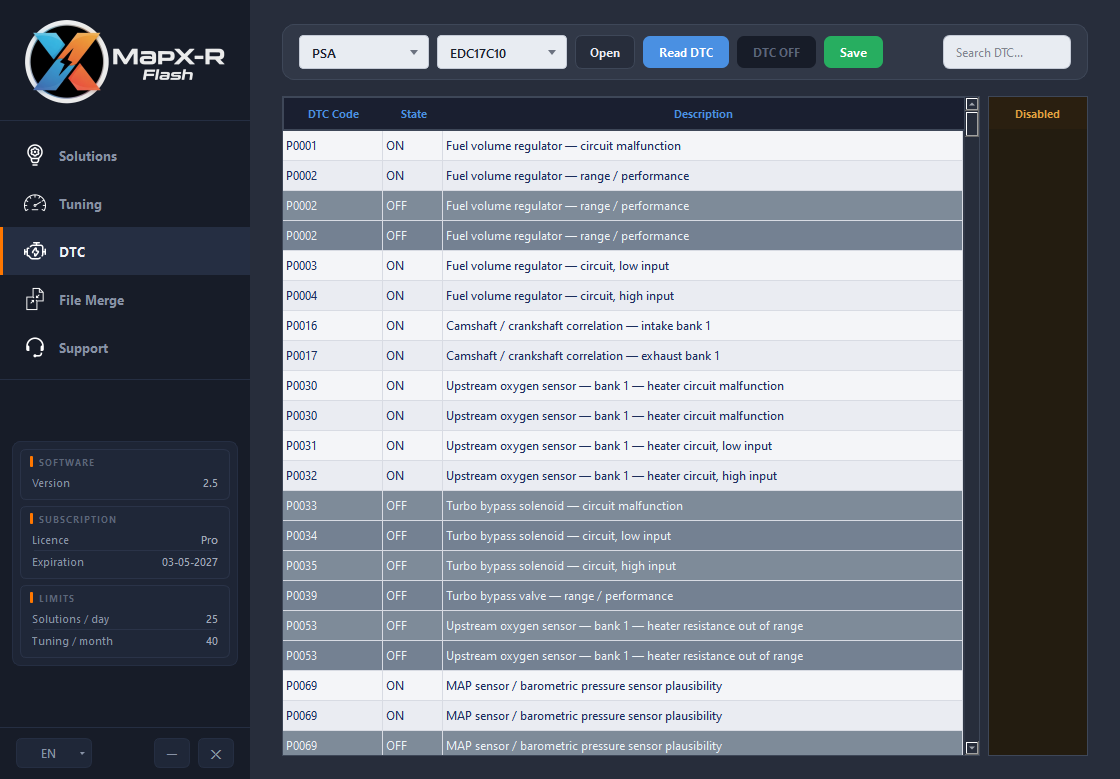Open the Support page
Image resolution: width=1120 pixels, height=779 pixels.
[x=125, y=348]
